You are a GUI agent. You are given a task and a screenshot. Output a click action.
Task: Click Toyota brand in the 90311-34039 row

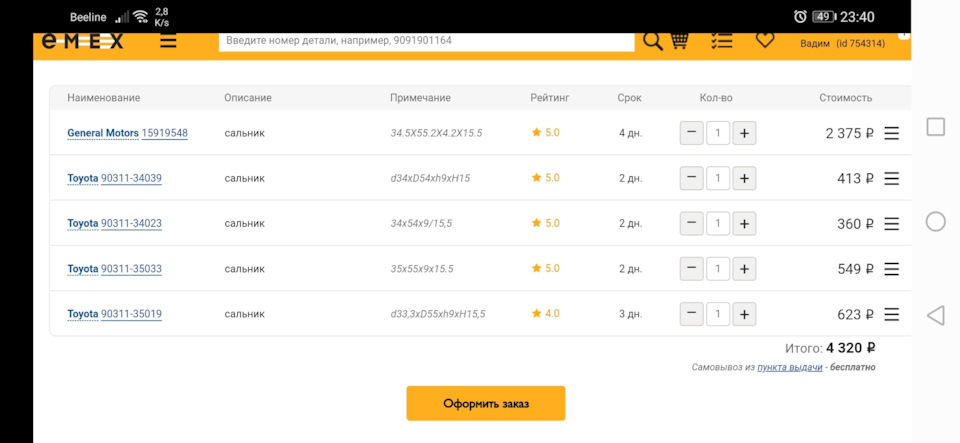(x=83, y=178)
